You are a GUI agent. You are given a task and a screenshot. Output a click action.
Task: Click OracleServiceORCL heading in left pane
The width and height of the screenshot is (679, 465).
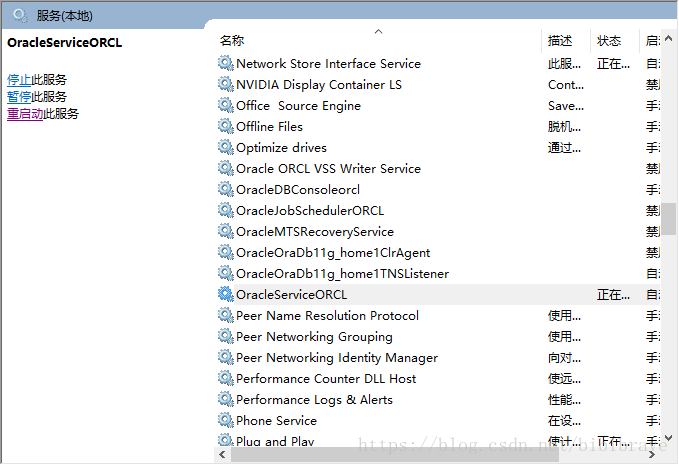[x=65, y=42]
